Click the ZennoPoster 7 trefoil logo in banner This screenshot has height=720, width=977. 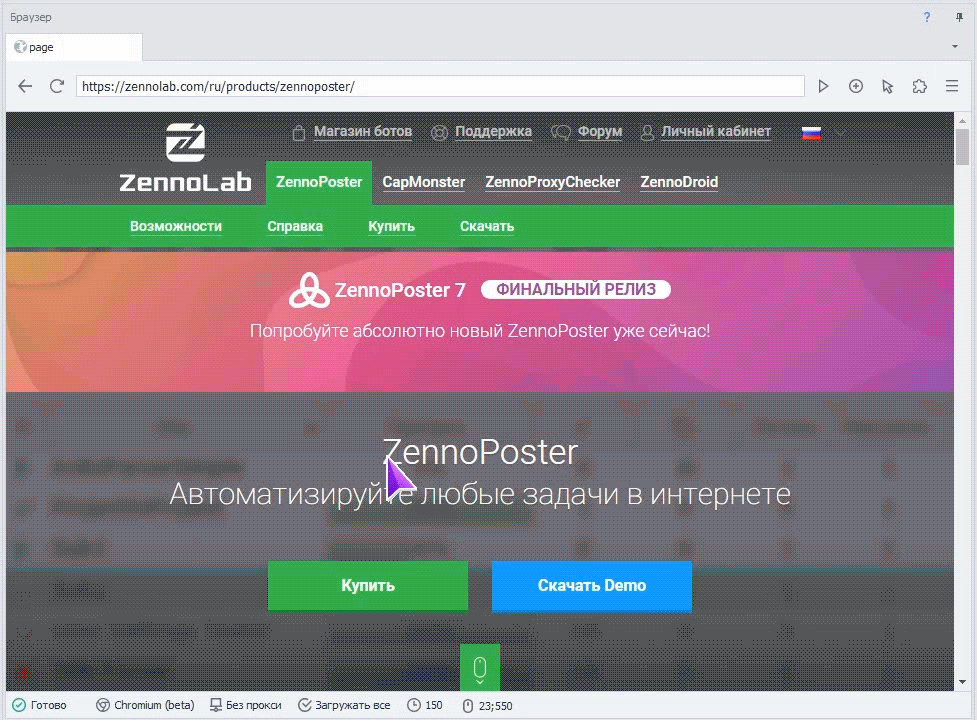(x=309, y=290)
